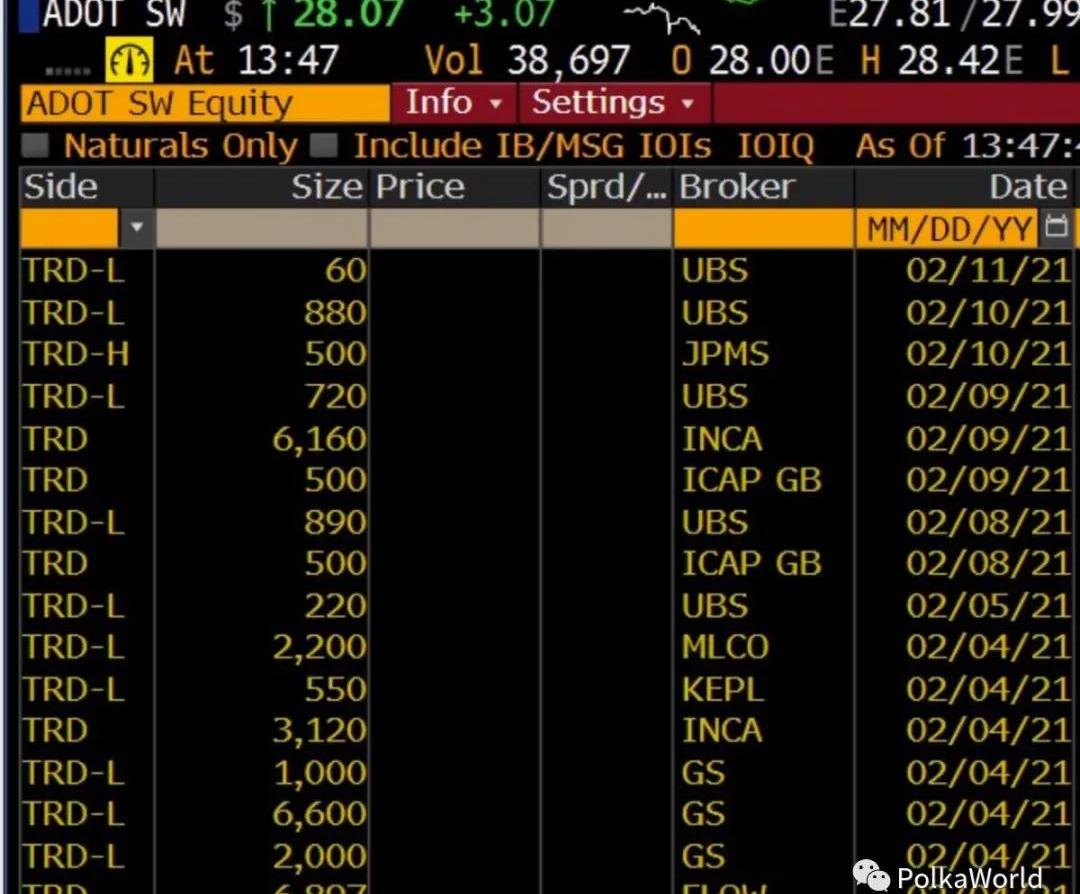Click the ADOT SW Equity security field
This screenshot has width=1080, height=894.
click(x=205, y=104)
